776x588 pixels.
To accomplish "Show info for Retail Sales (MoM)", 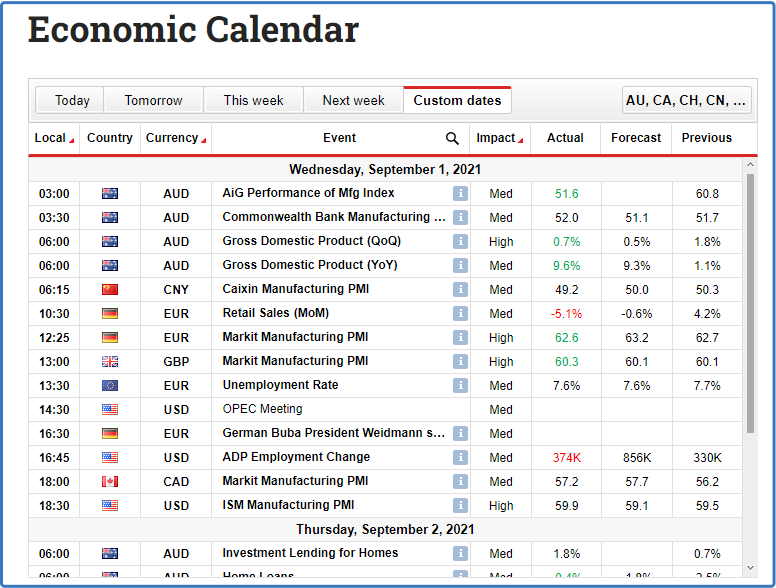I will [460, 313].
